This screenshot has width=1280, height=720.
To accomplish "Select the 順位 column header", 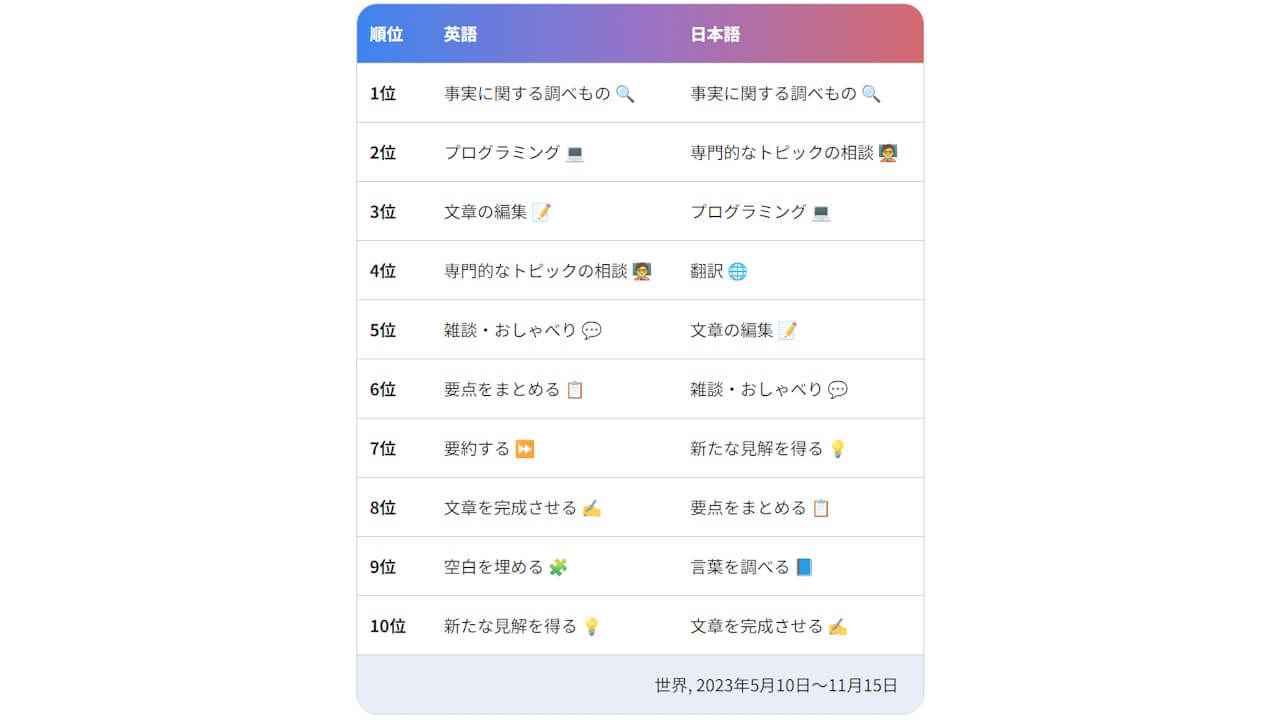I will coord(386,34).
